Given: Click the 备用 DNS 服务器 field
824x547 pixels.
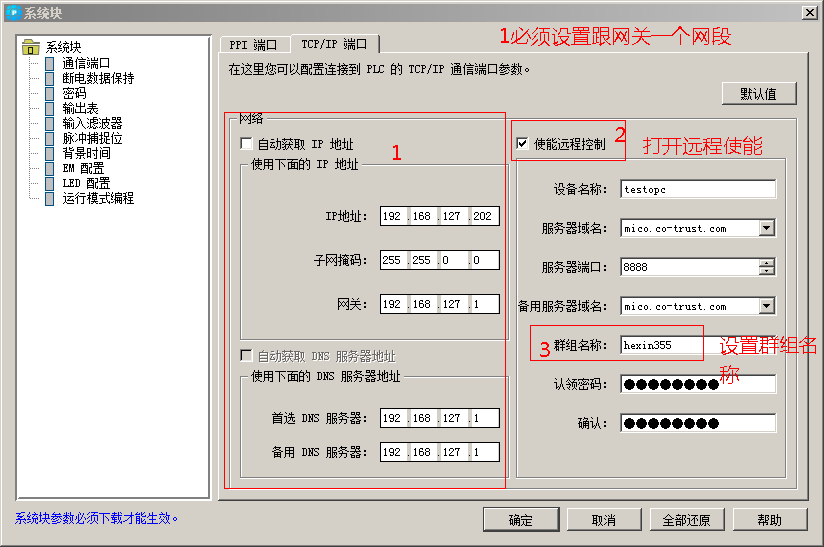Looking at the screenshot, I should (x=440, y=452).
